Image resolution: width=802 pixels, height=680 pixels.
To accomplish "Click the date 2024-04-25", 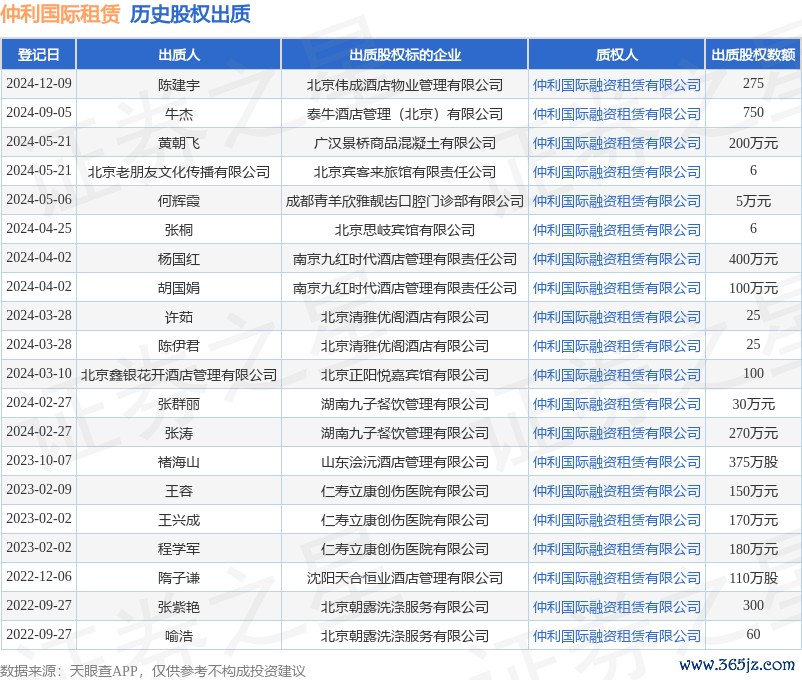I will (x=39, y=228).
